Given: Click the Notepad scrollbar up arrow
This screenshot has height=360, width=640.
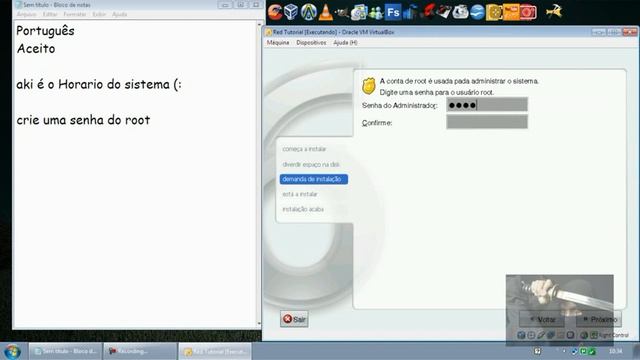Looking at the screenshot, I should point(259,25).
